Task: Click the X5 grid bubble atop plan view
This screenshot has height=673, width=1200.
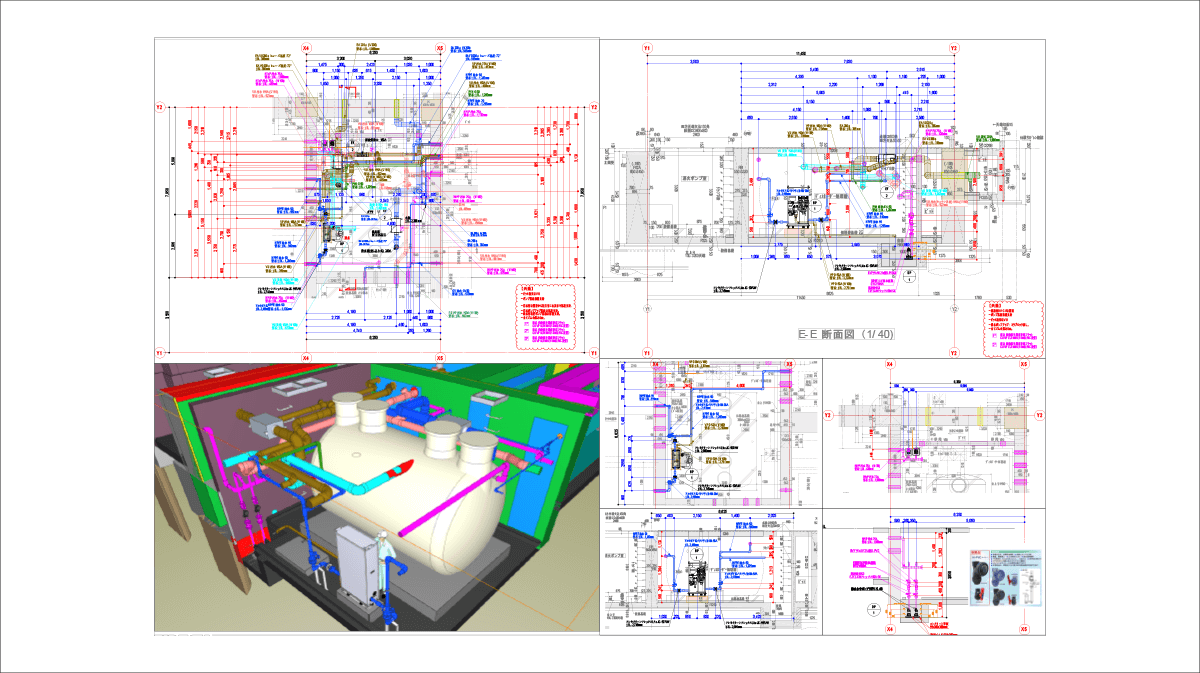Action: (x=440, y=48)
